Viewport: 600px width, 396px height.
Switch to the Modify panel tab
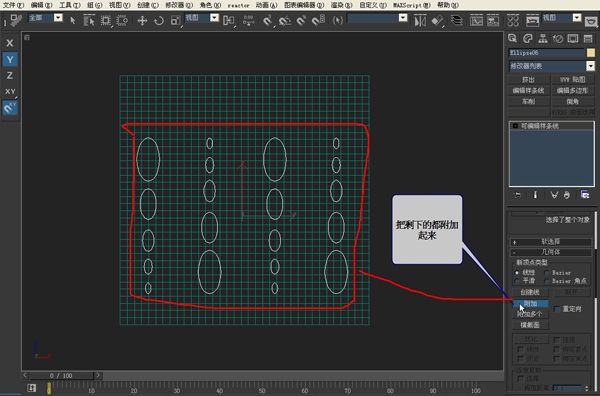[x=528, y=38]
